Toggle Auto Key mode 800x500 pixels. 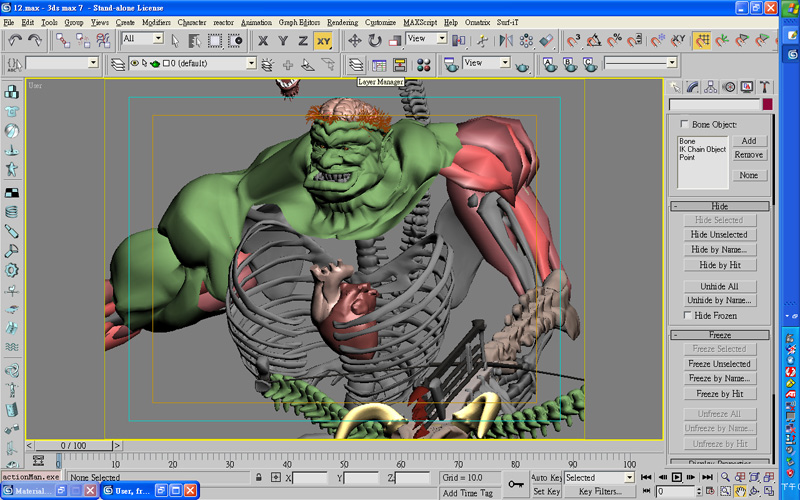(x=546, y=478)
